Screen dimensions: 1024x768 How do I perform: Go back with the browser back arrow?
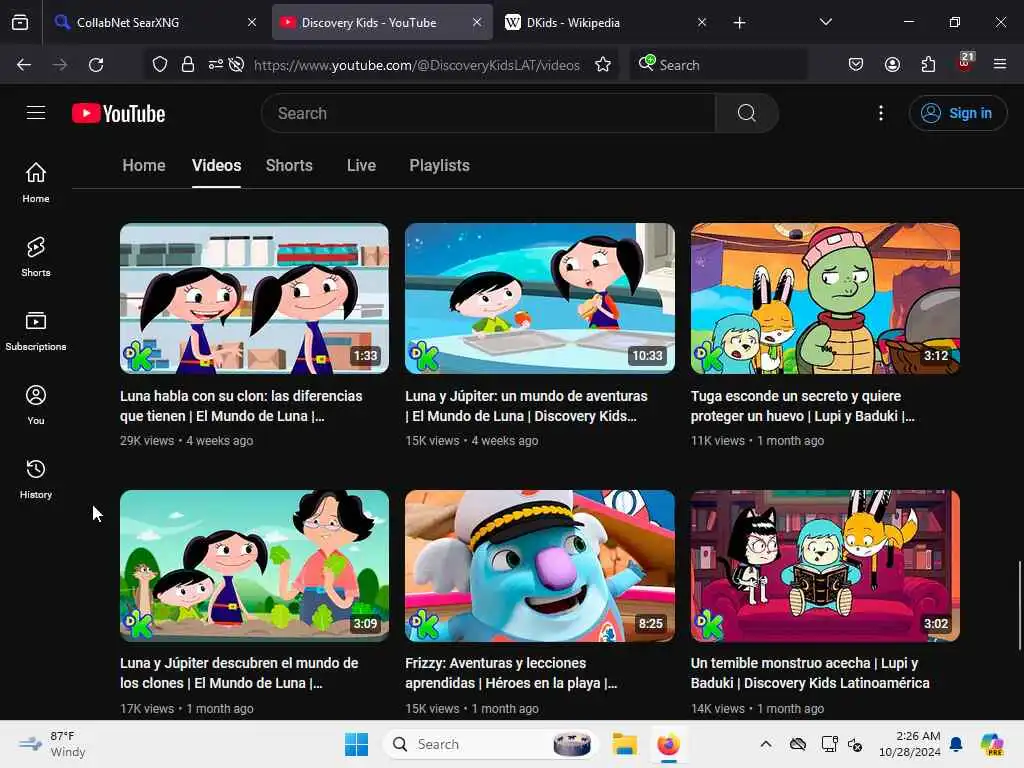pos(24,65)
